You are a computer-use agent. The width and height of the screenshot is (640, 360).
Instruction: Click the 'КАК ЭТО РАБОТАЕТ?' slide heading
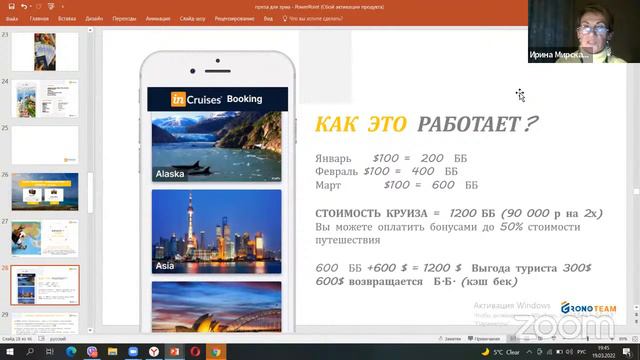click(x=427, y=124)
